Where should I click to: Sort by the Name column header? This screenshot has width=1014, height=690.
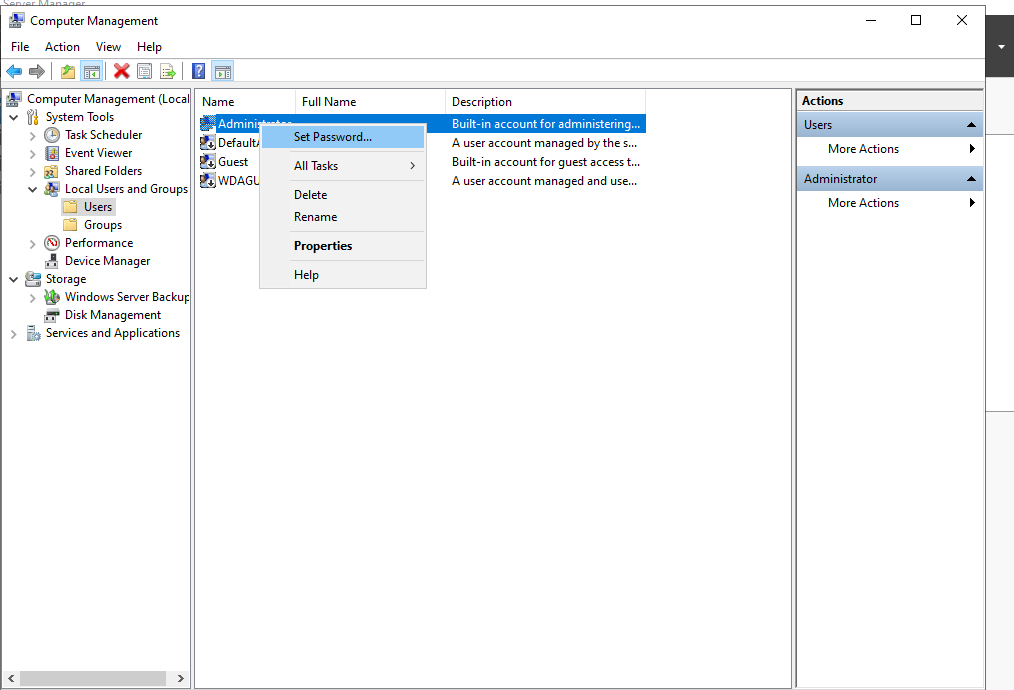pos(246,102)
